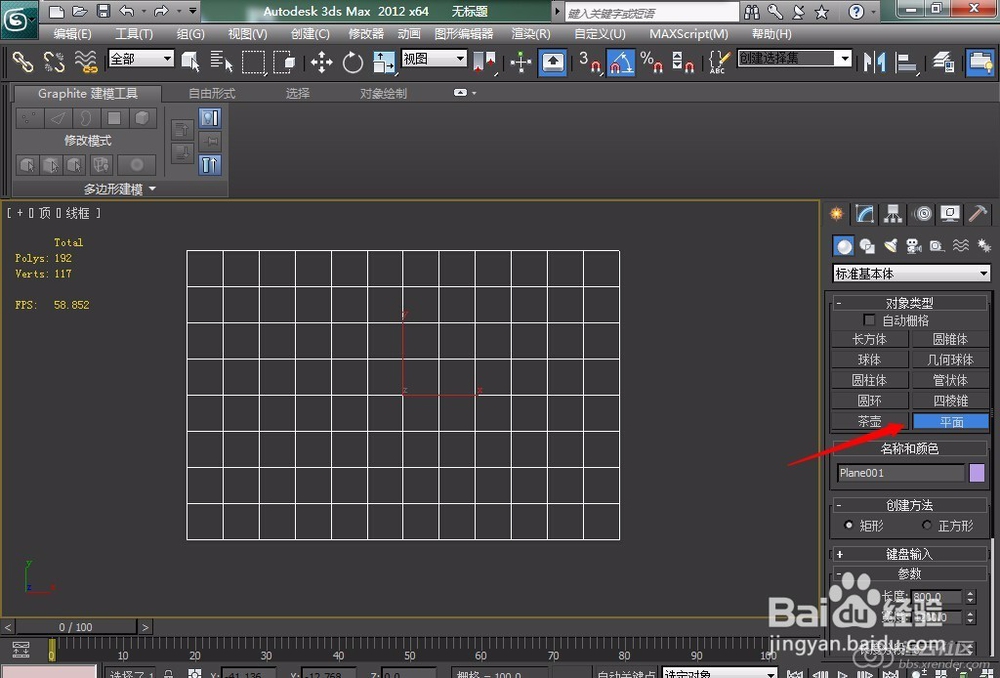Click the time slider showing 0 / 100
The height and width of the screenshot is (678, 1000).
coord(75,627)
